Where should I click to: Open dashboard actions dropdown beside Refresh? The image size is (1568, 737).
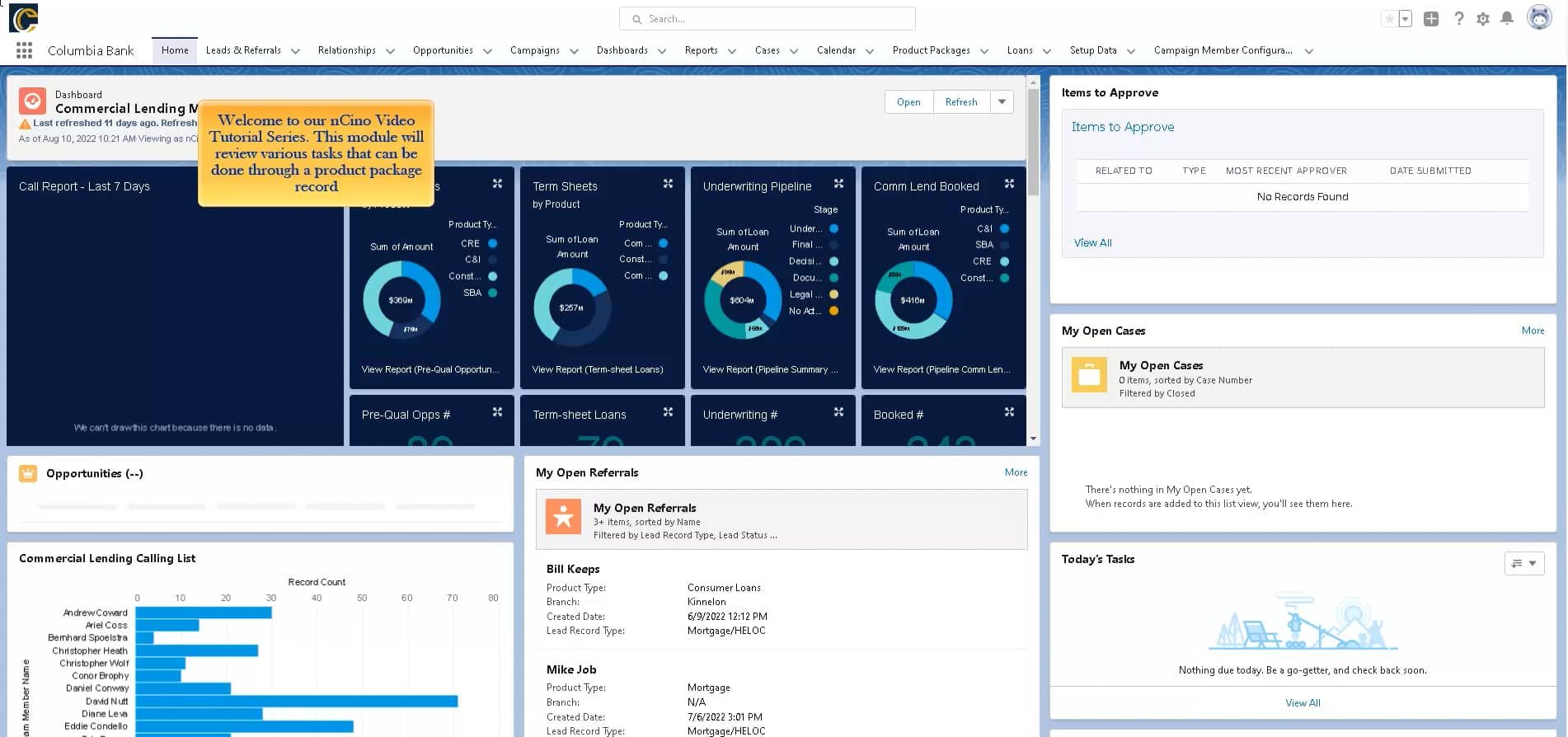1002,102
